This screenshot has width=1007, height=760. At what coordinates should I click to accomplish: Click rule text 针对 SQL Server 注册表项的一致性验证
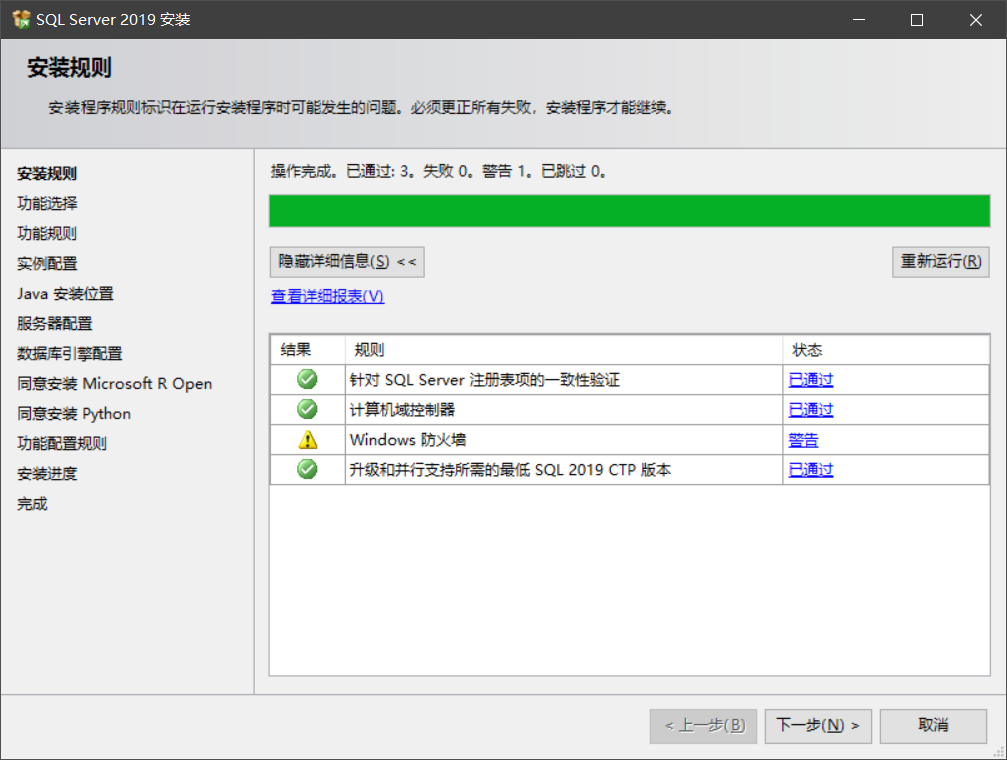click(484, 380)
